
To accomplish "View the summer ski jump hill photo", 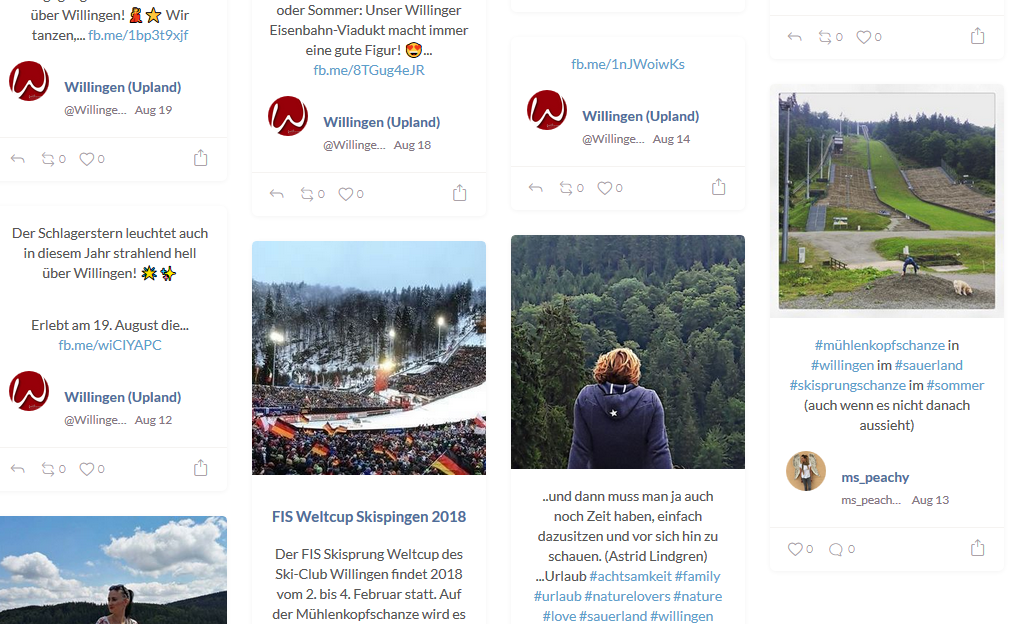I will (x=887, y=201).
